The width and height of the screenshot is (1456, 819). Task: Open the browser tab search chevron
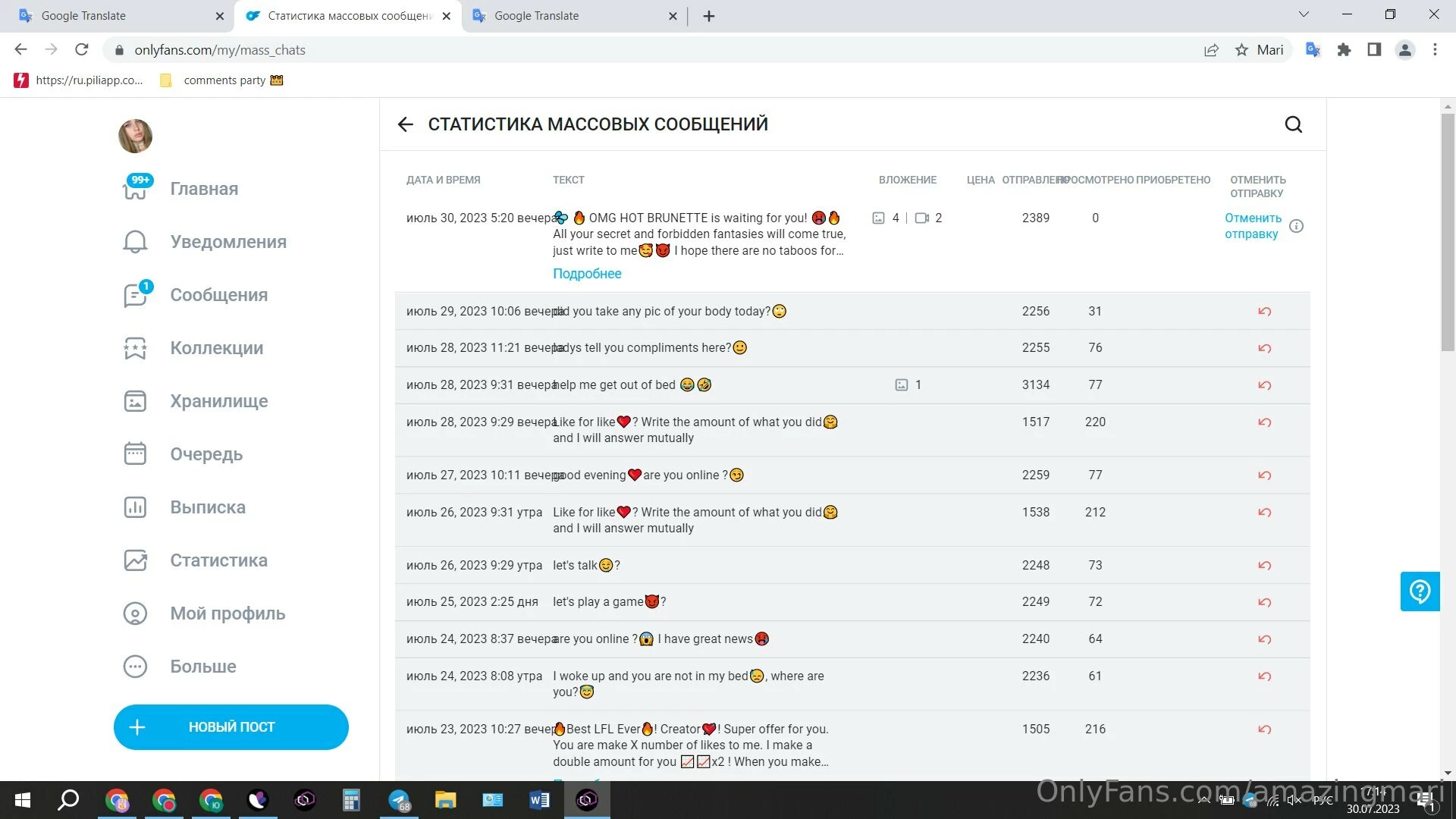1304,14
